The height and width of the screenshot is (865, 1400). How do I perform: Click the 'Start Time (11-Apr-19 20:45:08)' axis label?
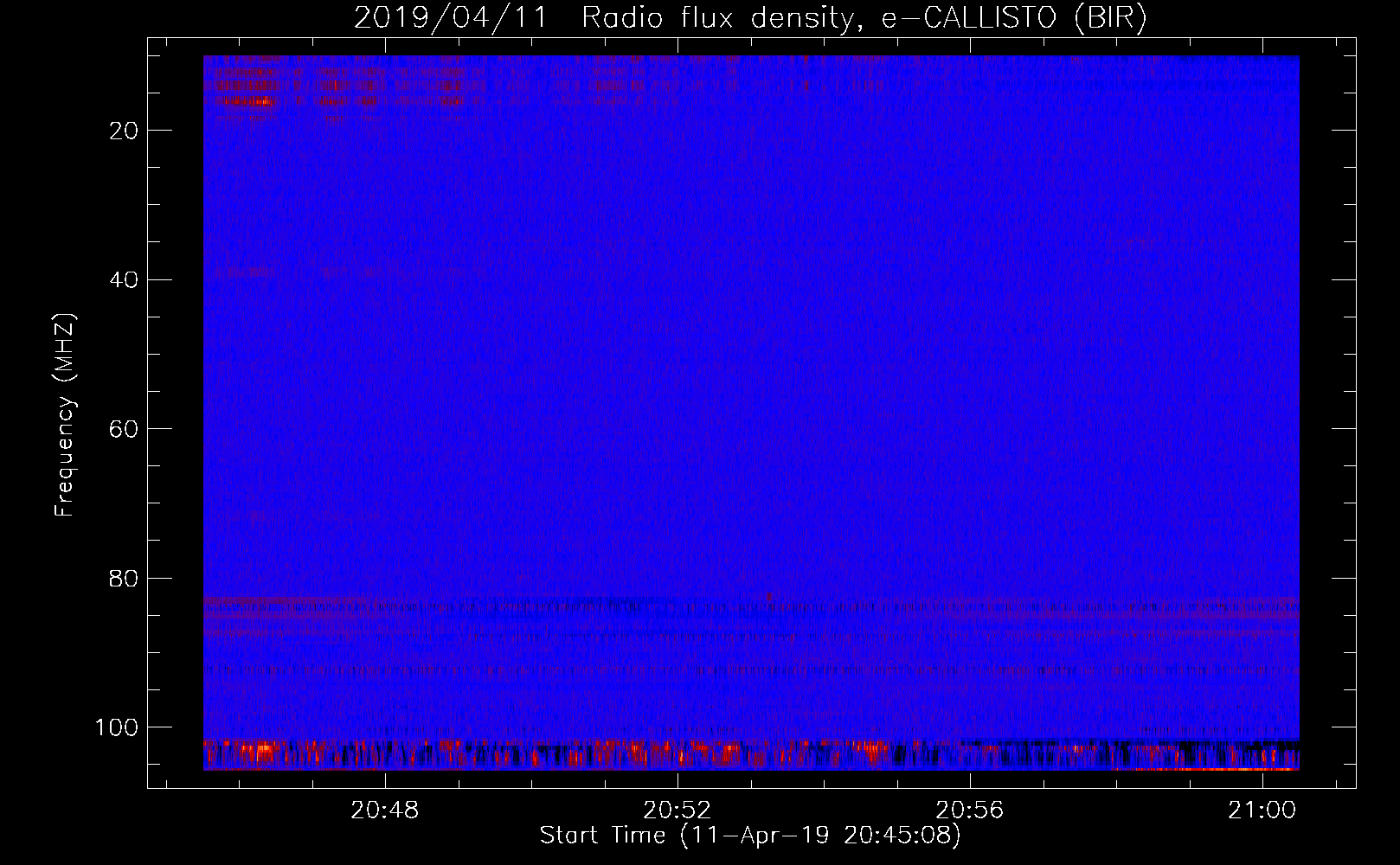pyautogui.click(x=751, y=836)
